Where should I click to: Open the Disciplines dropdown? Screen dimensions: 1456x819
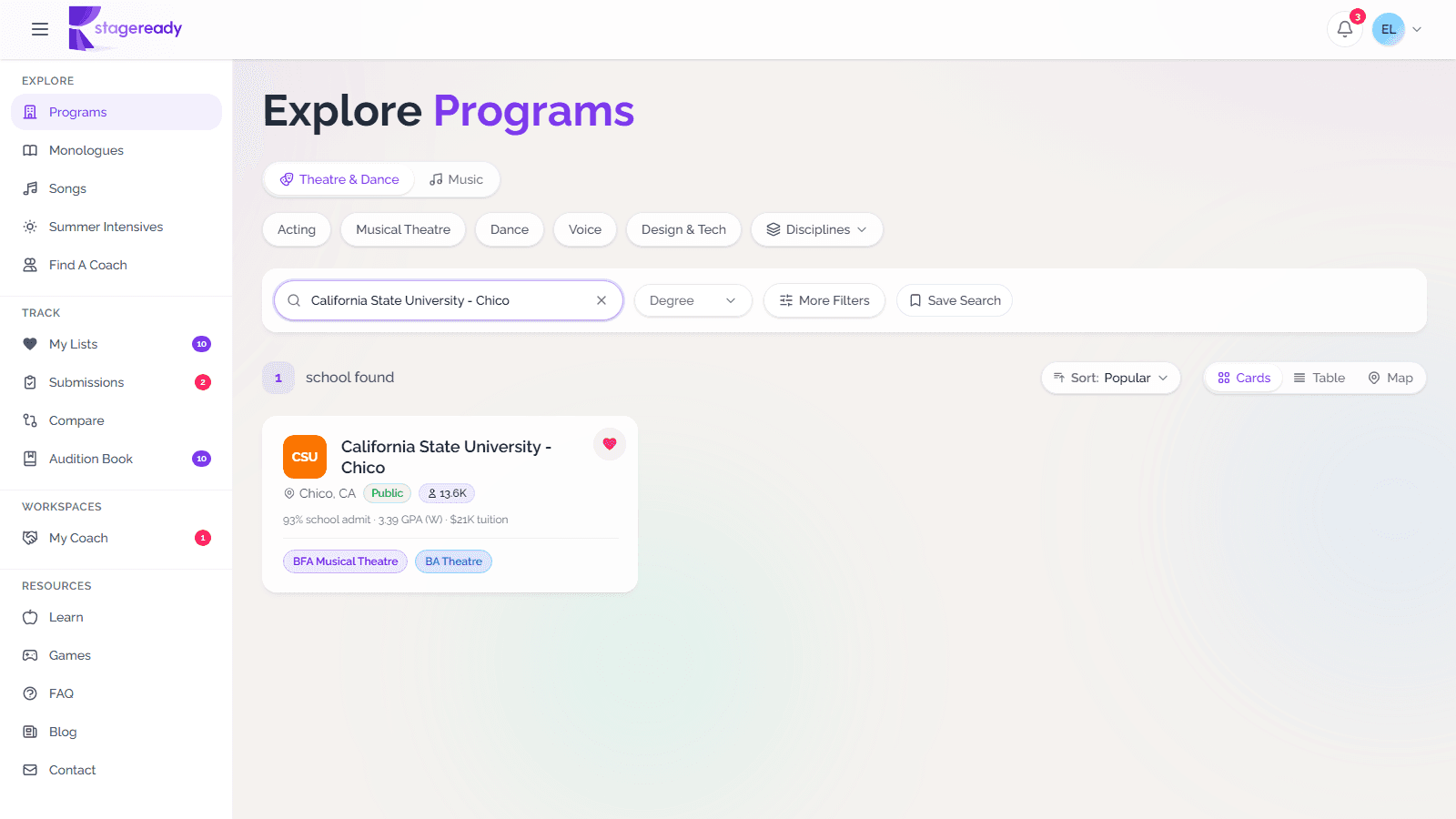(816, 229)
